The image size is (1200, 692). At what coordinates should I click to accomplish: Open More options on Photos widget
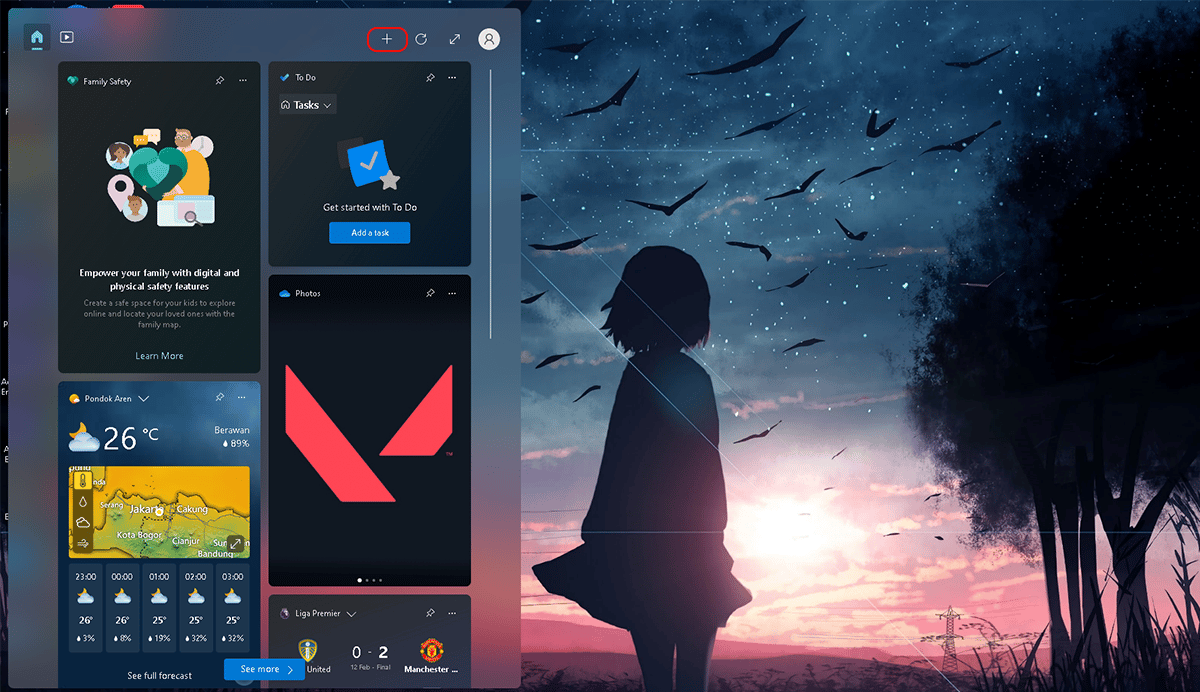pos(452,293)
